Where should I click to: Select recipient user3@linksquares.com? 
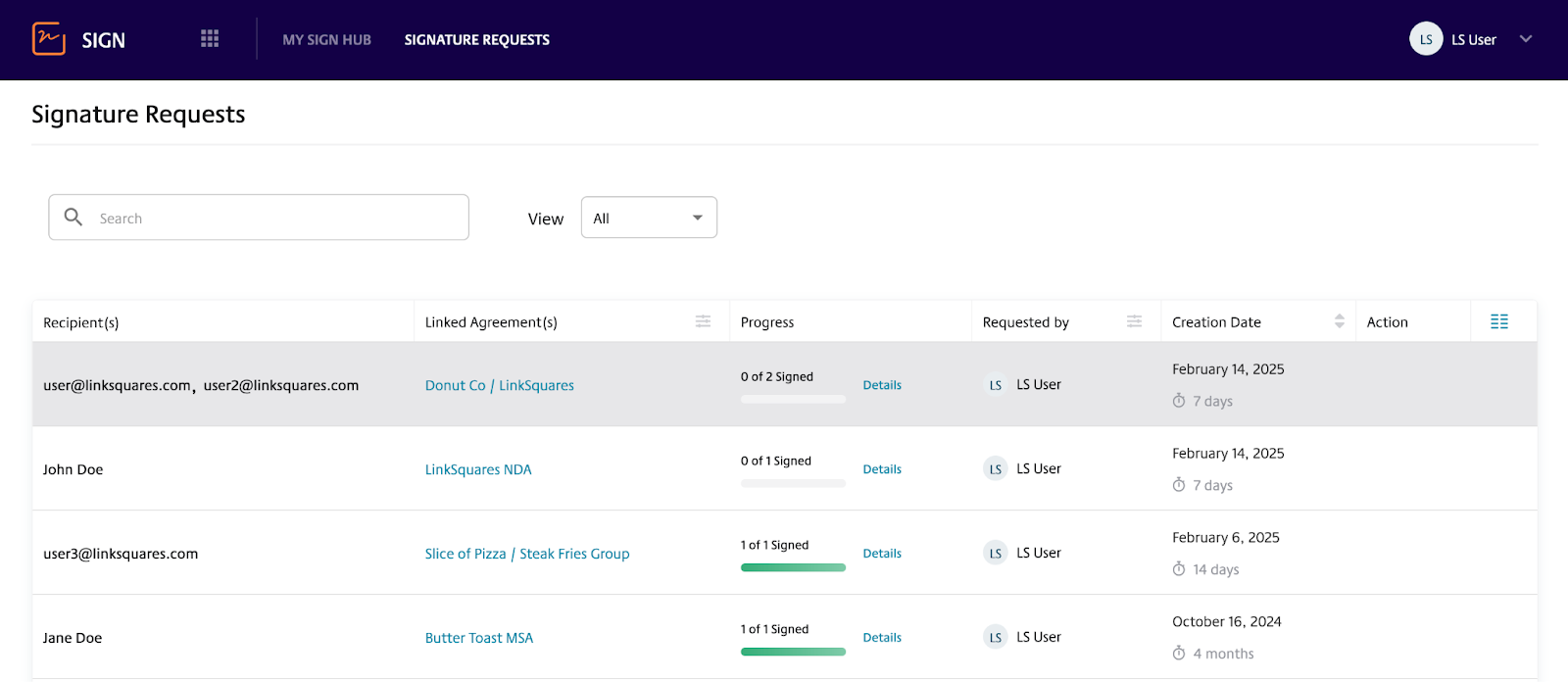(x=121, y=554)
